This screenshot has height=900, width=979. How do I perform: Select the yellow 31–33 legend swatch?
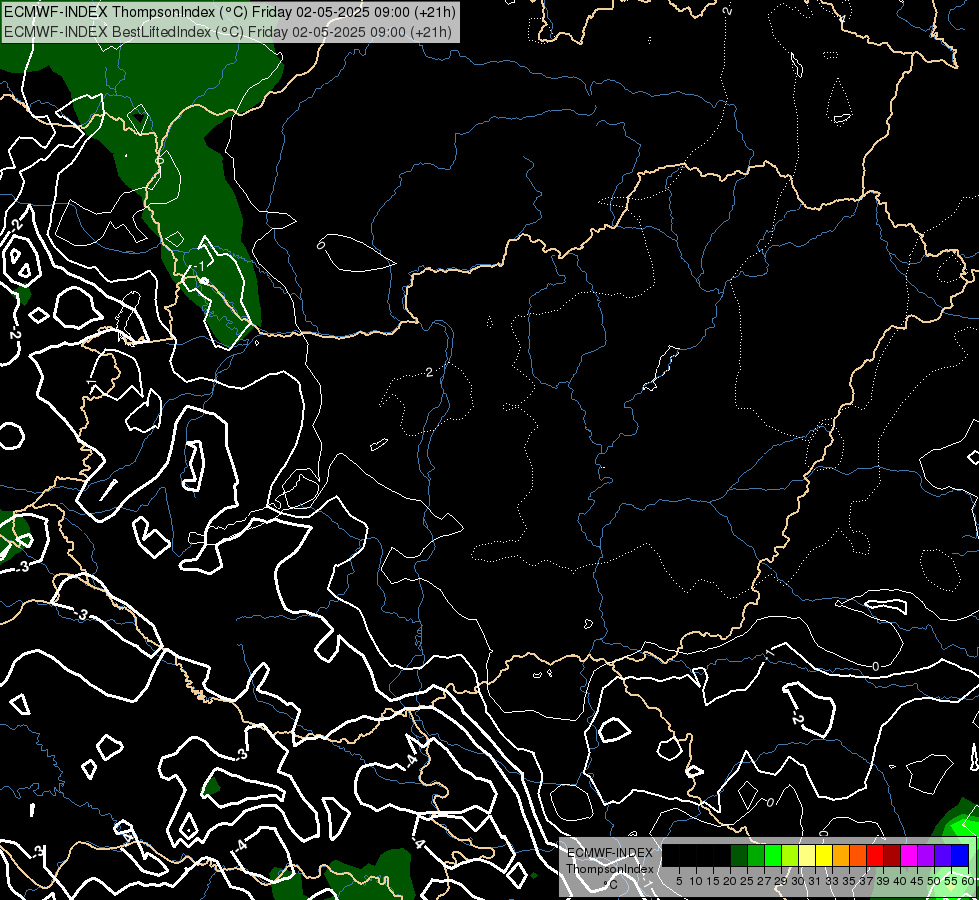coord(824,855)
